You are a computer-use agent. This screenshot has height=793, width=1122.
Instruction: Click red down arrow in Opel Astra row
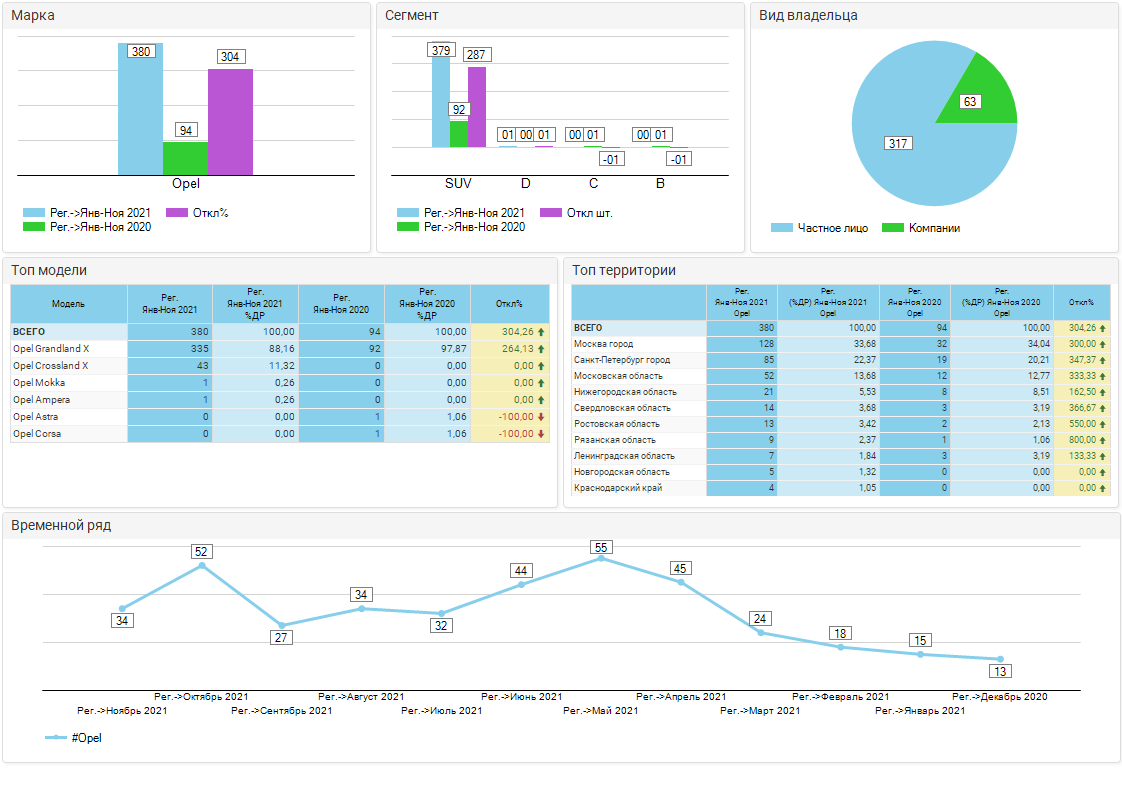click(541, 417)
